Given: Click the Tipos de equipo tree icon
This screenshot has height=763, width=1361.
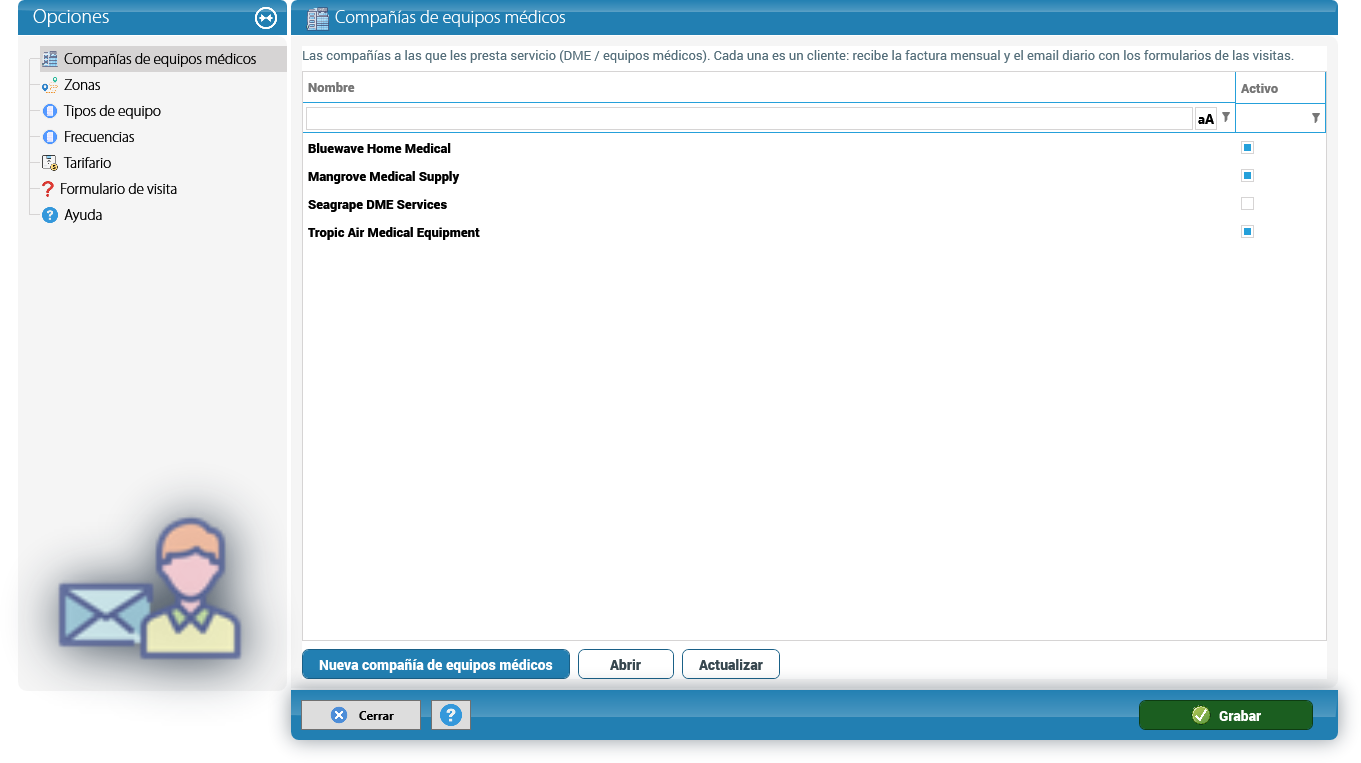Looking at the screenshot, I should [x=50, y=111].
